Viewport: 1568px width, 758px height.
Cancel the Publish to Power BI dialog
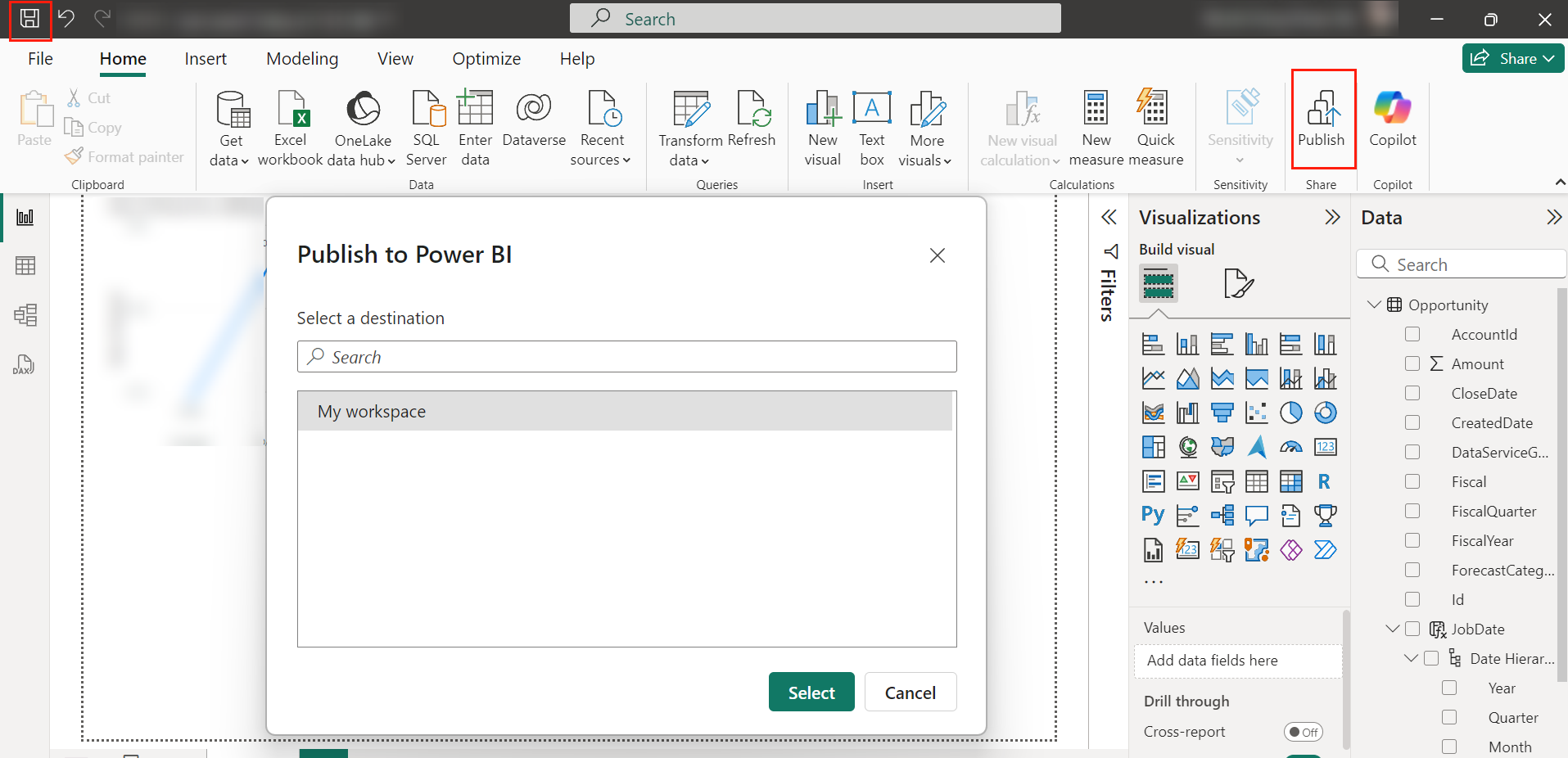910,693
